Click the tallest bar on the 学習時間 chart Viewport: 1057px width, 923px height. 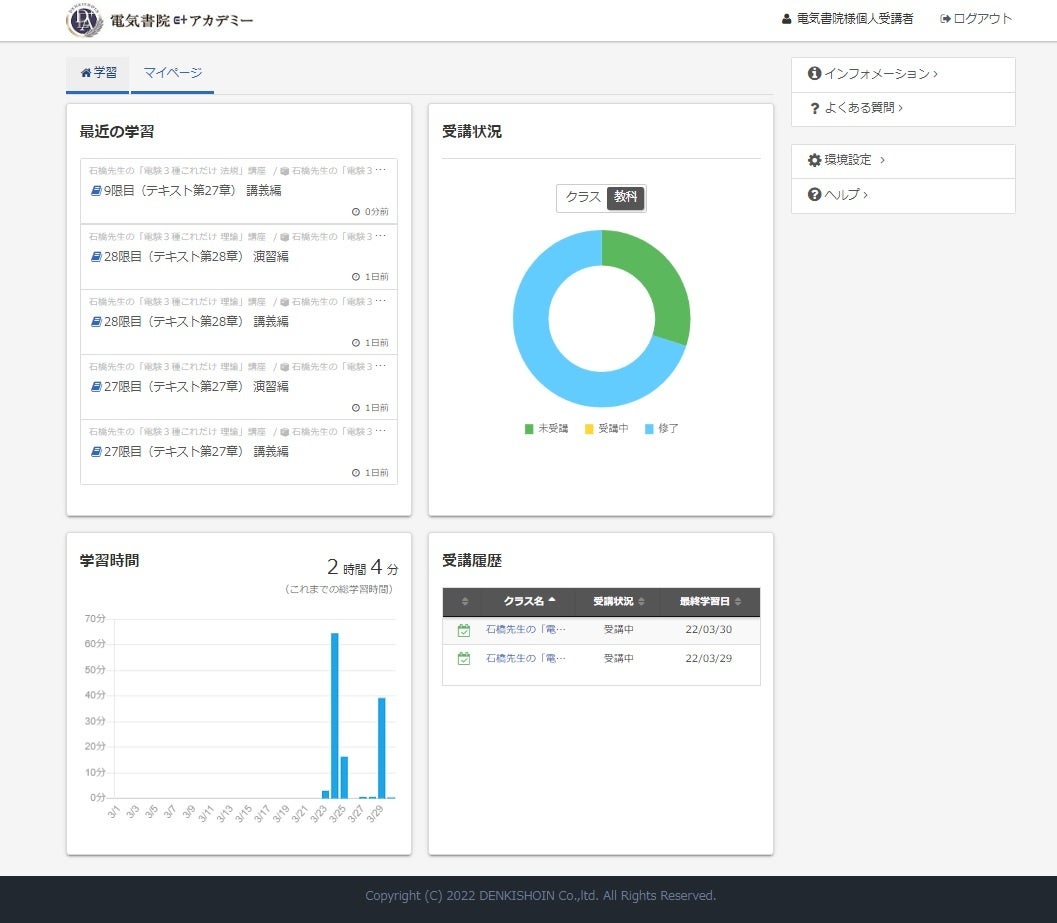(333, 715)
